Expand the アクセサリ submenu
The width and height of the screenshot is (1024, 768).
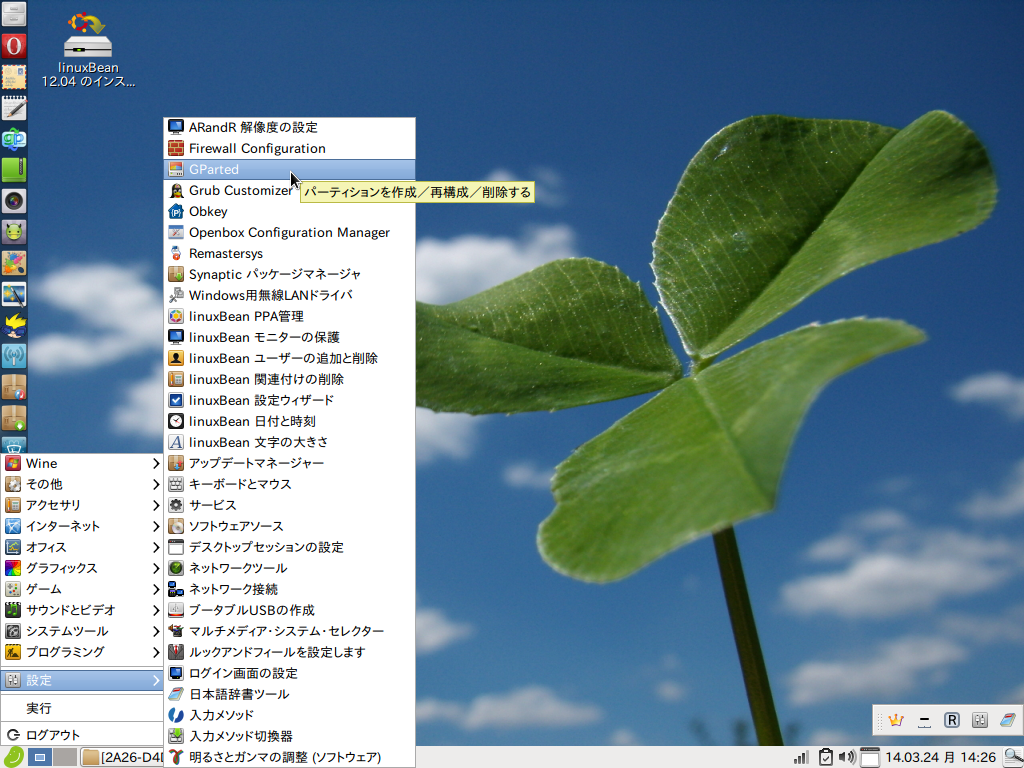pyautogui.click(x=82, y=505)
